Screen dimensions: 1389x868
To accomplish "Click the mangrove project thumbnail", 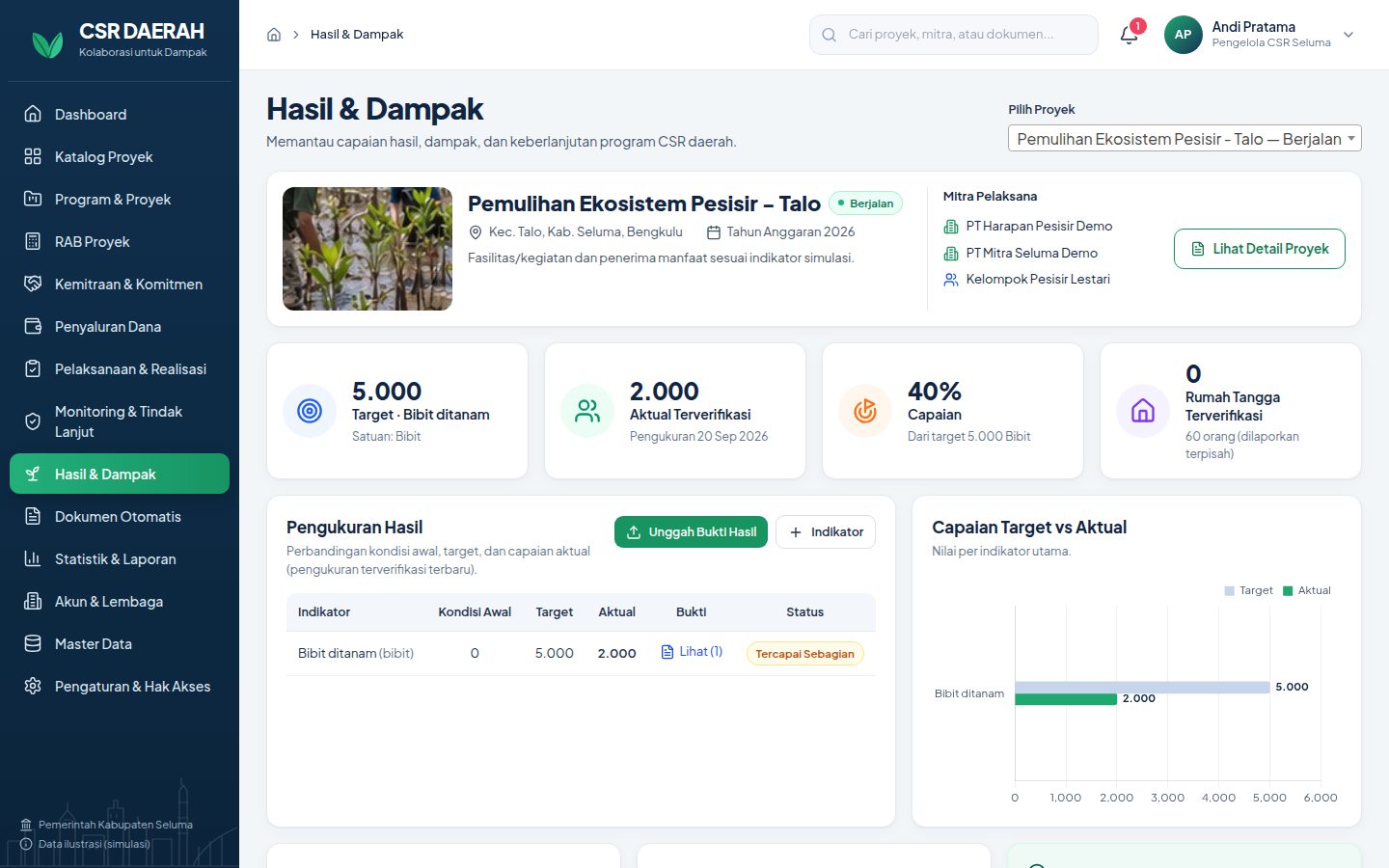I will (368, 249).
